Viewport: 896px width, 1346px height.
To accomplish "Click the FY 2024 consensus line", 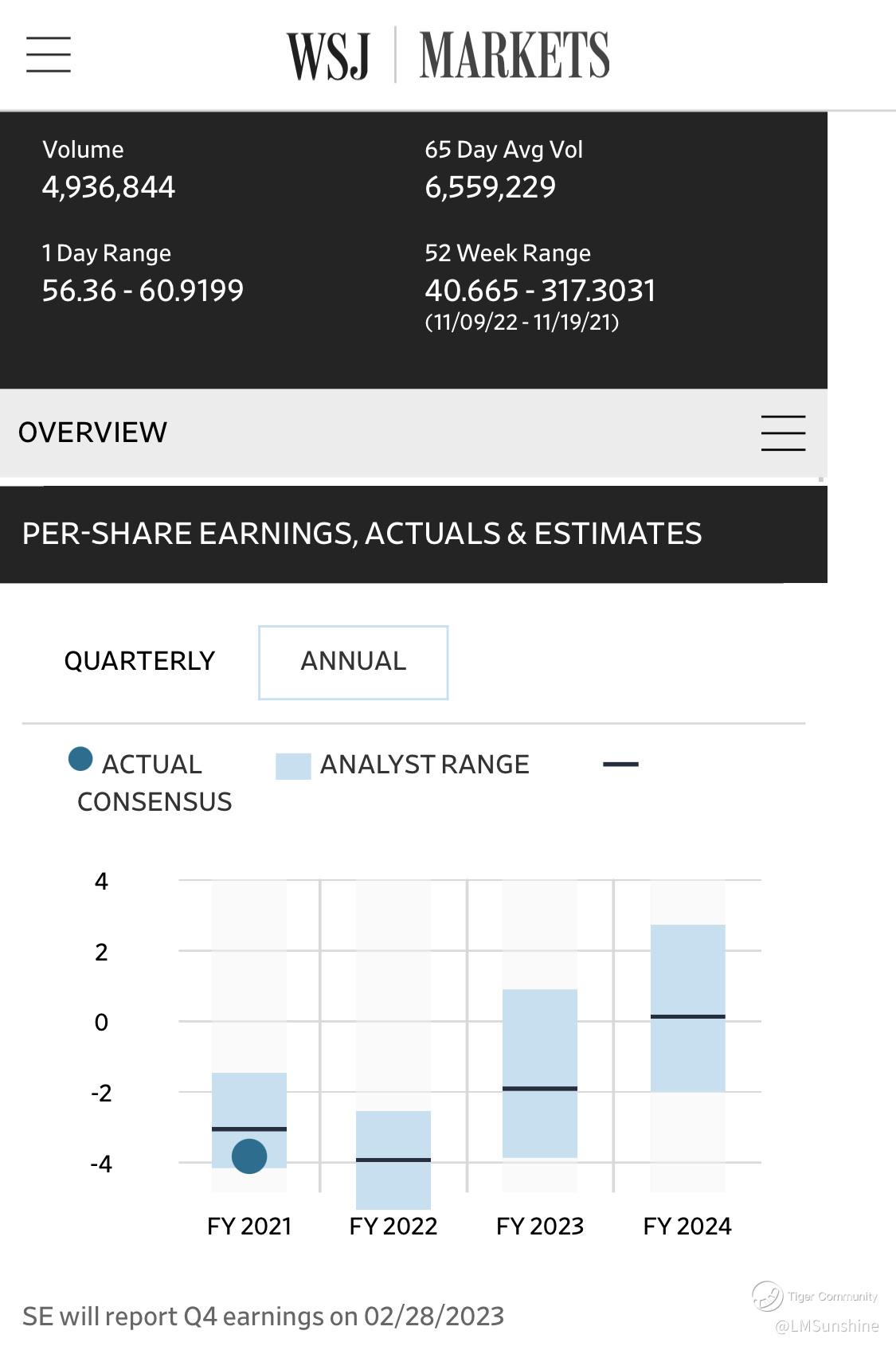I will click(x=687, y=1016).
